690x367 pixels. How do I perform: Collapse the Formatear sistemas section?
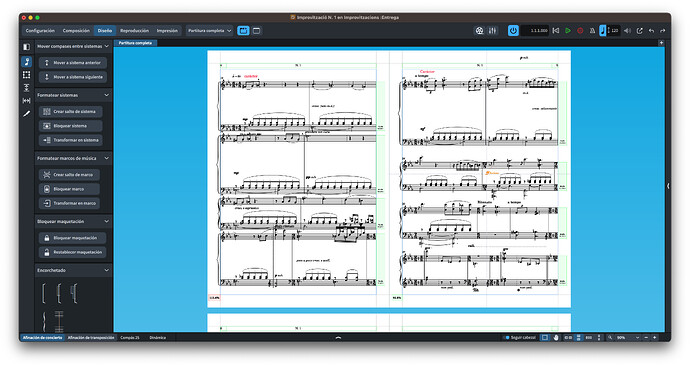106,95
